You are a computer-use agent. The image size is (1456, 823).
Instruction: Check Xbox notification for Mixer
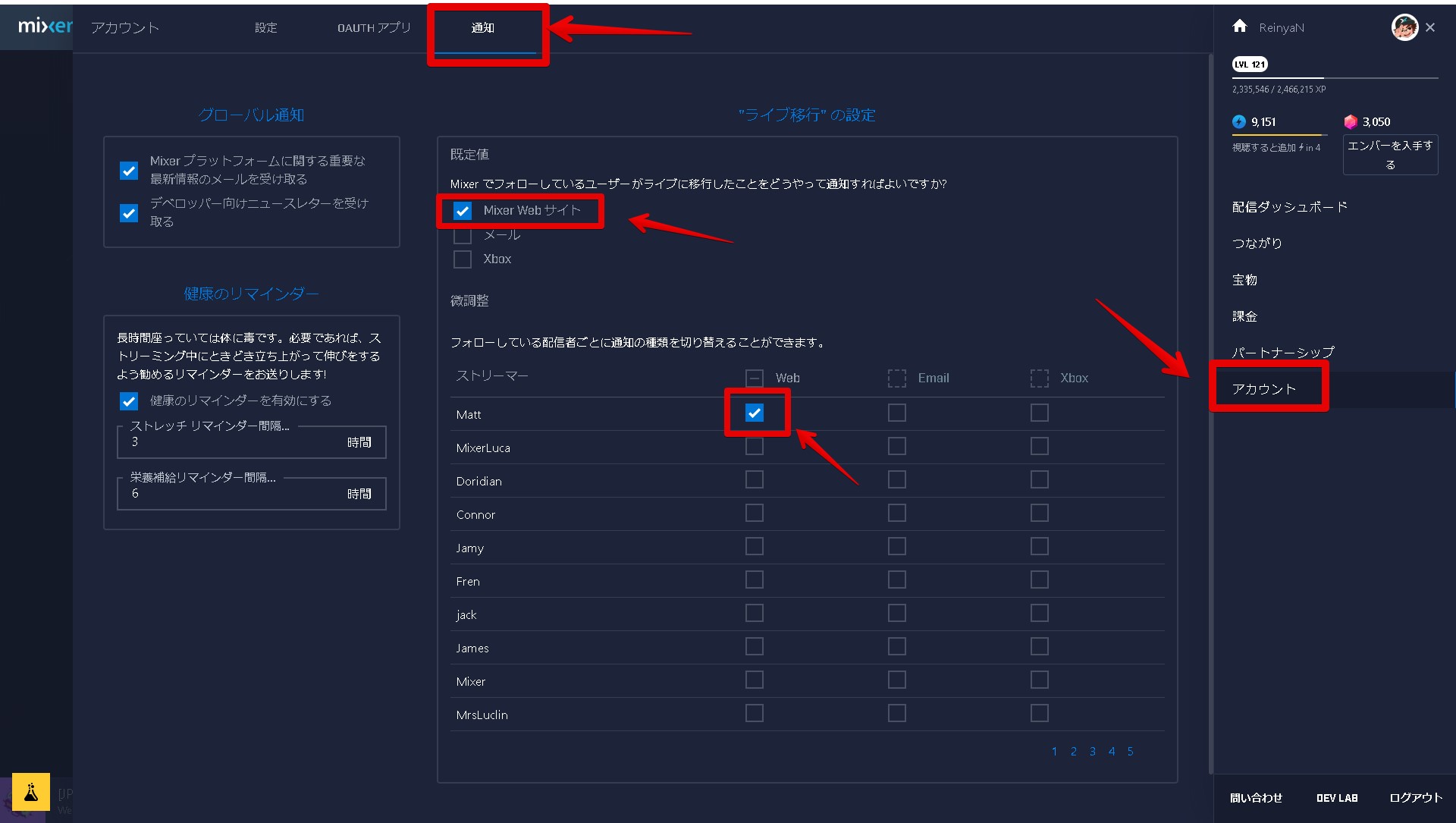(x=1040, y=680)
